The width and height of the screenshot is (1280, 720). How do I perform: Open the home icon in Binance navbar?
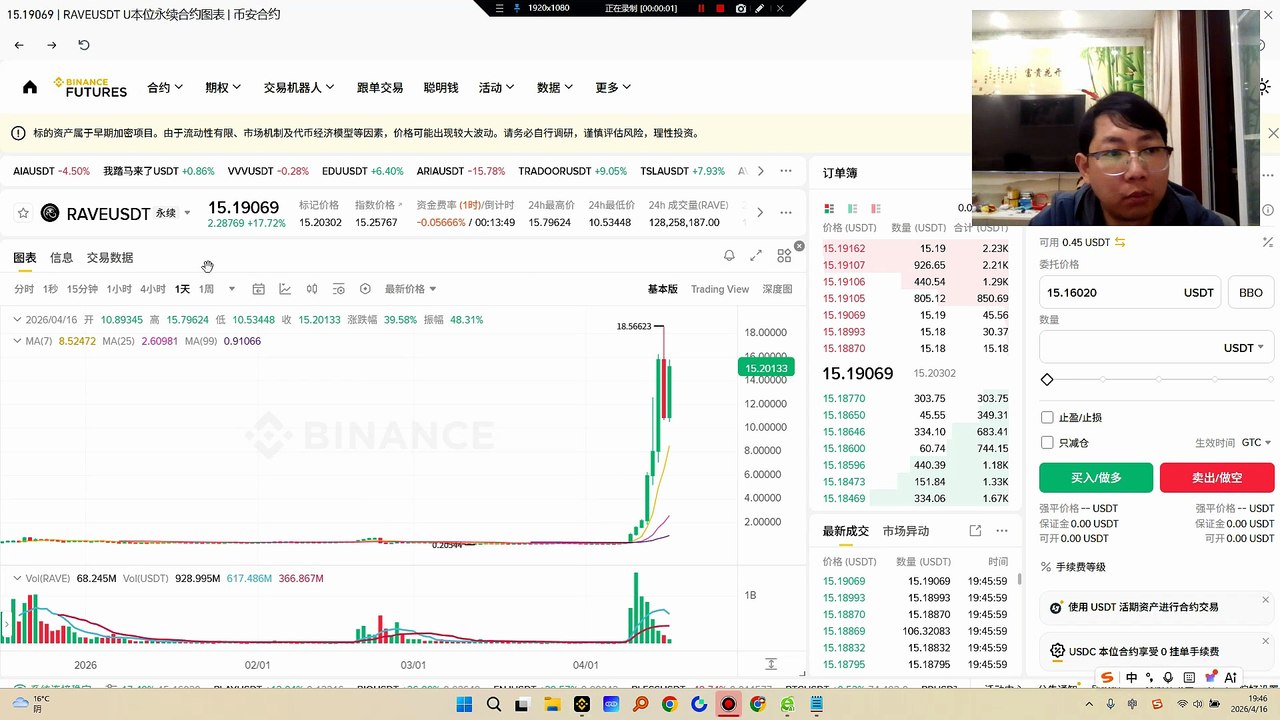click(x=30, y=87)
